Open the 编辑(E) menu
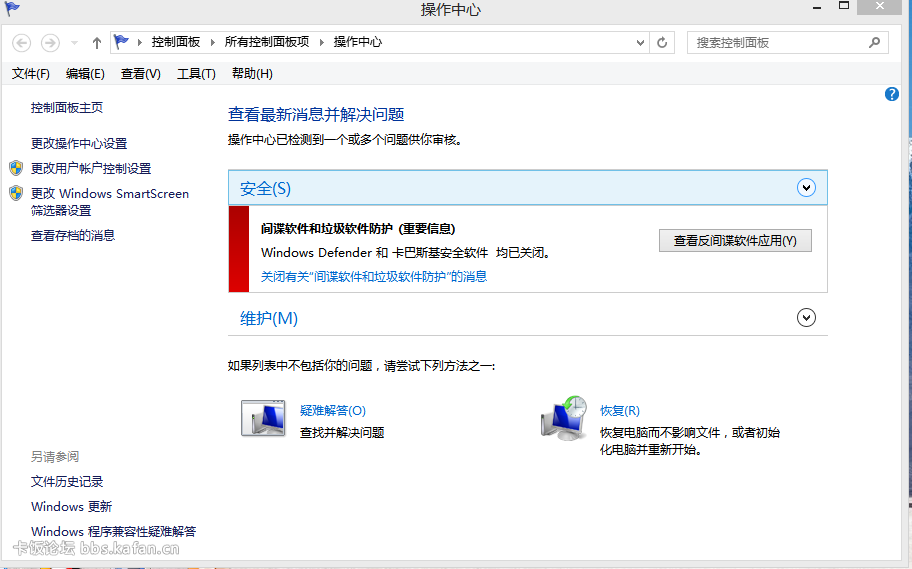The image size is (912, 569). point(85,74)
